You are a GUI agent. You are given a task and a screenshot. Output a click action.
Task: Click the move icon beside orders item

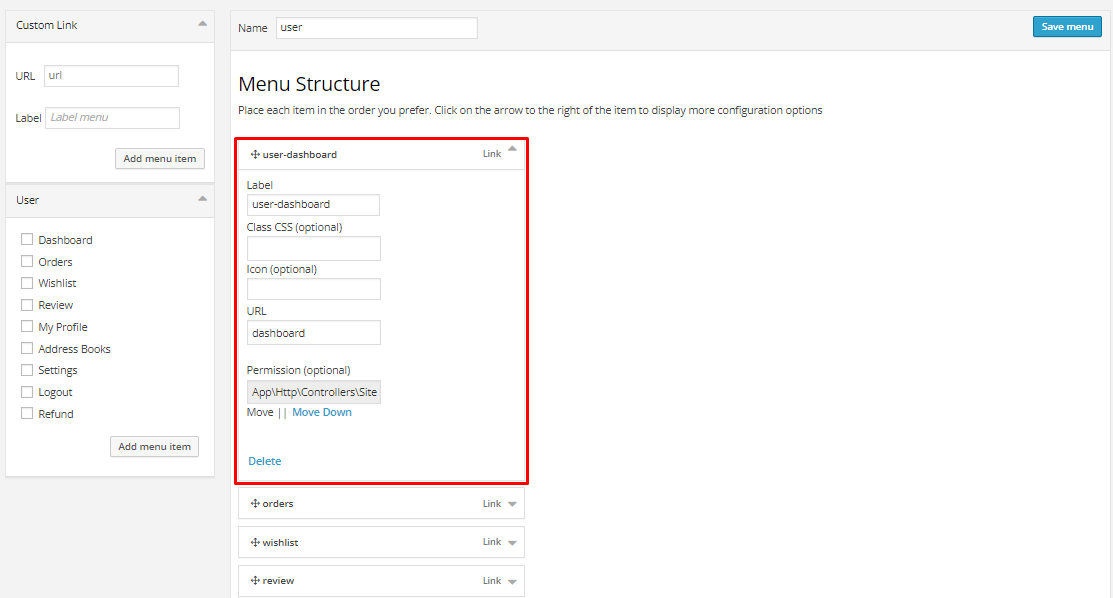point(255,504)
